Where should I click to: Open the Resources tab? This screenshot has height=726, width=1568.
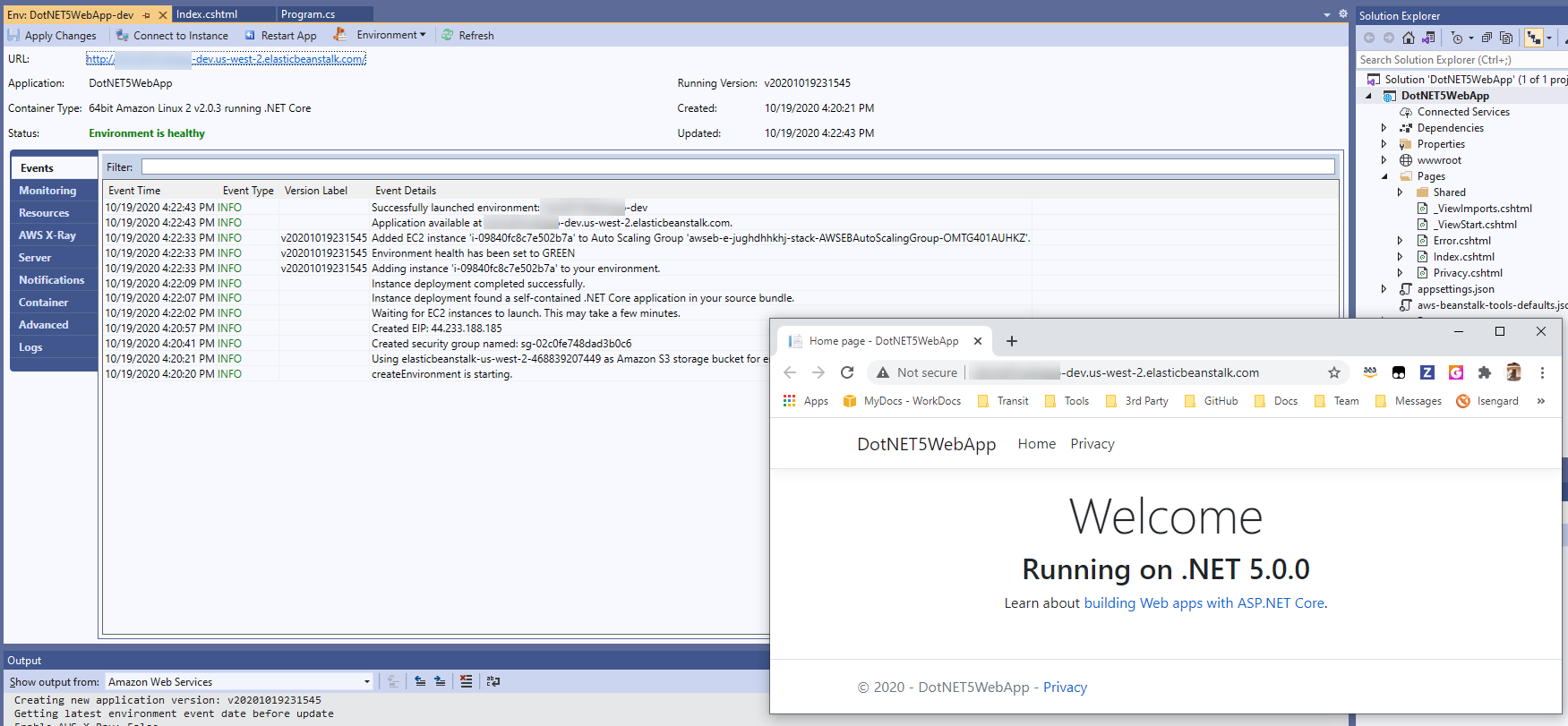tap(54, 213)
